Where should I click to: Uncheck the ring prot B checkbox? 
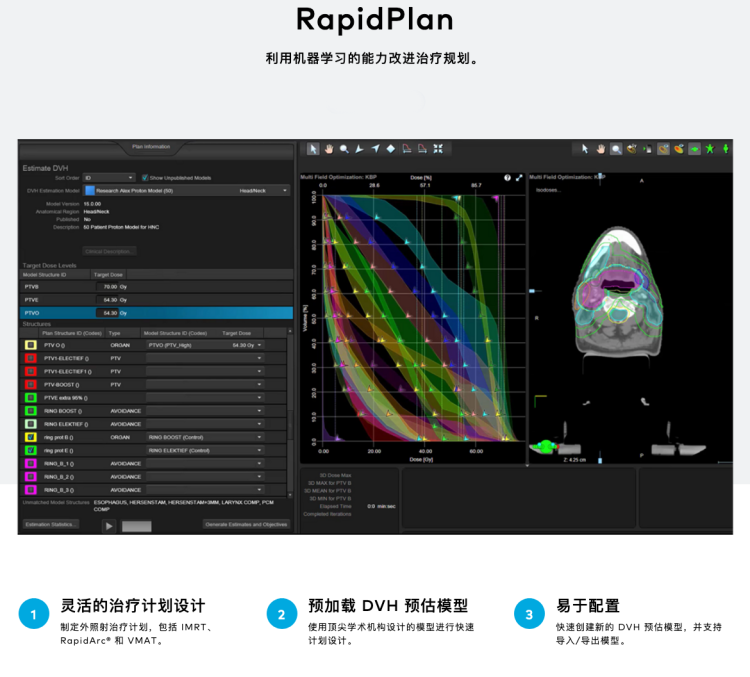tap(31, 437)
